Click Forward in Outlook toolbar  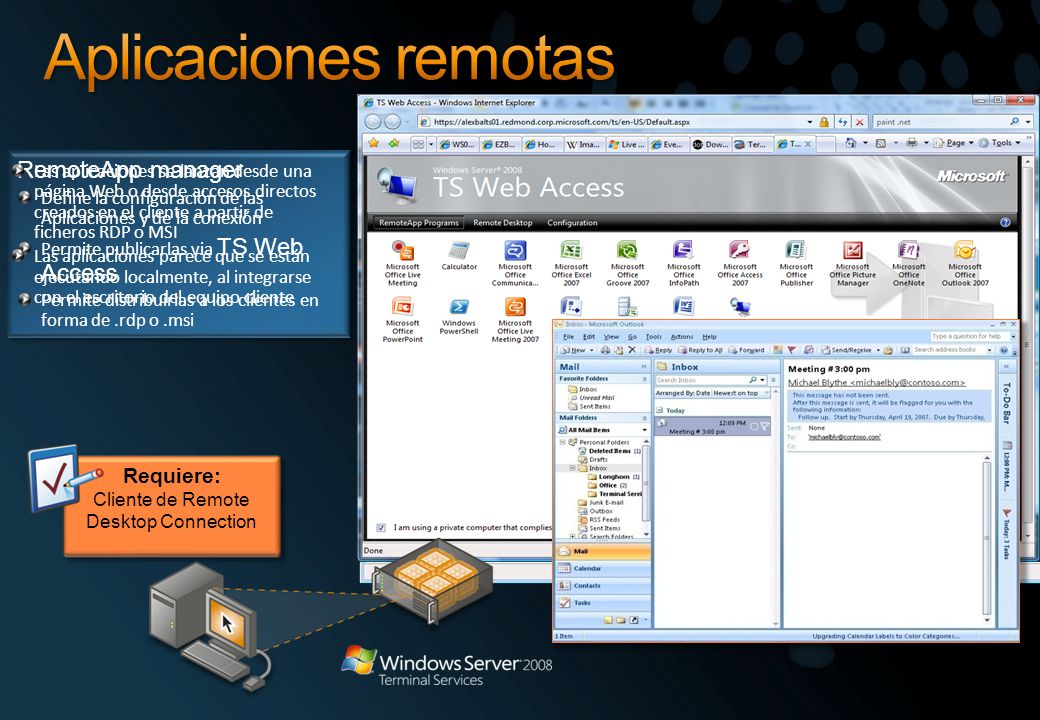(x=746, y=350)
